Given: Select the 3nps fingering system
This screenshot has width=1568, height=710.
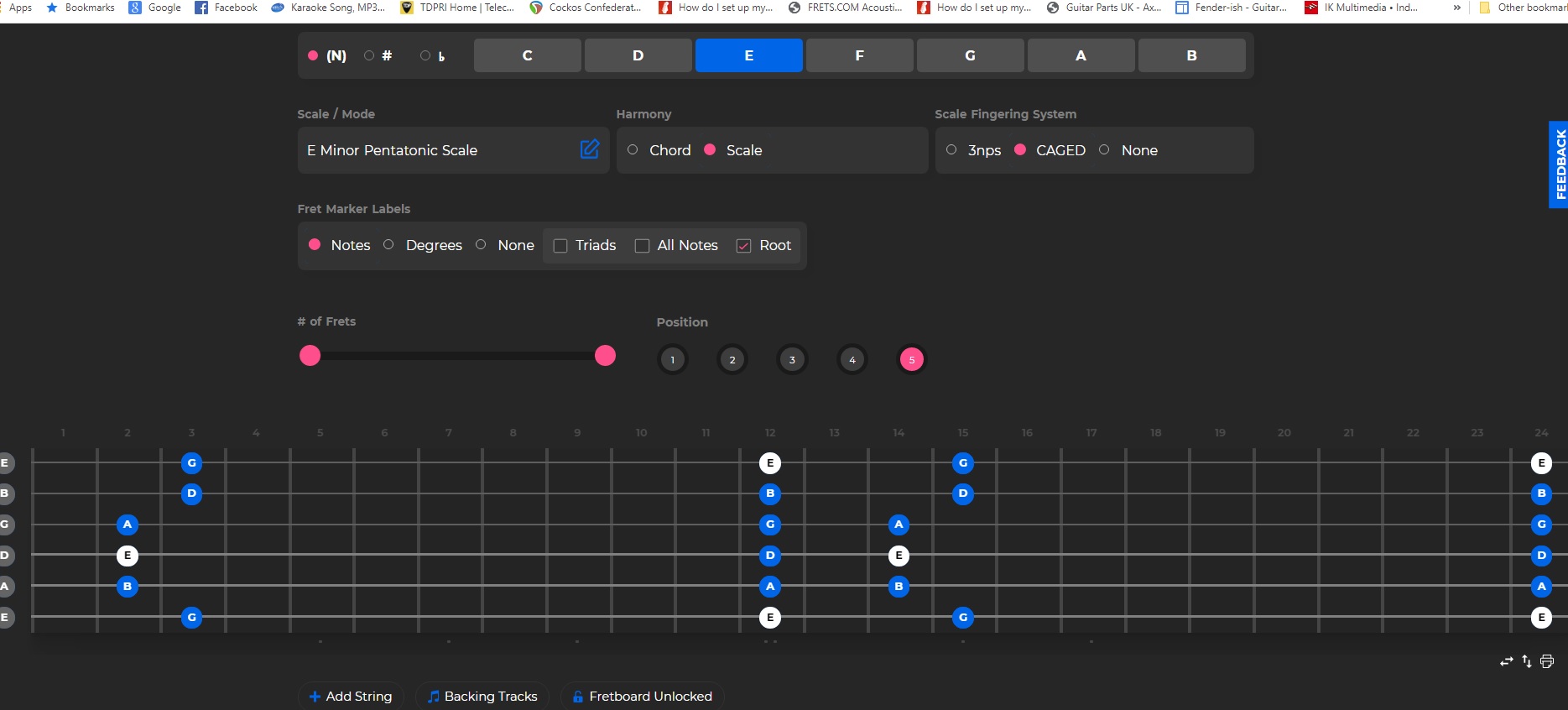Looking at the screenshot, I should pyautogui.click(x=951, y=150).
